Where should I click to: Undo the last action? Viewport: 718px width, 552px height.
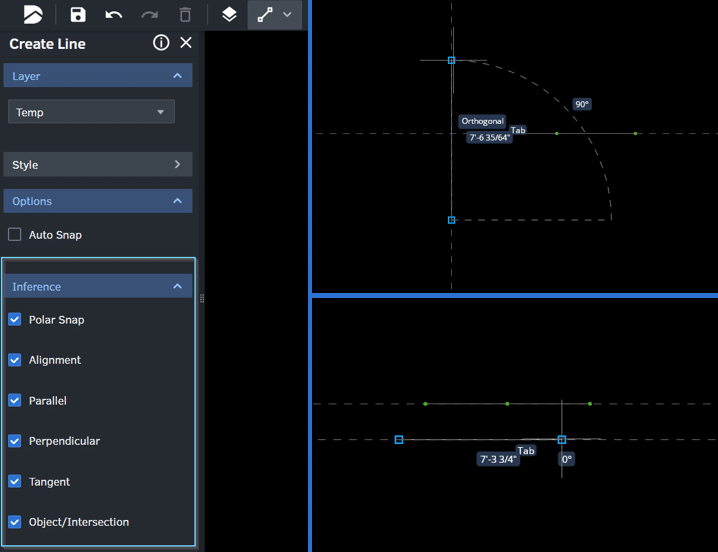coord(114,15)
